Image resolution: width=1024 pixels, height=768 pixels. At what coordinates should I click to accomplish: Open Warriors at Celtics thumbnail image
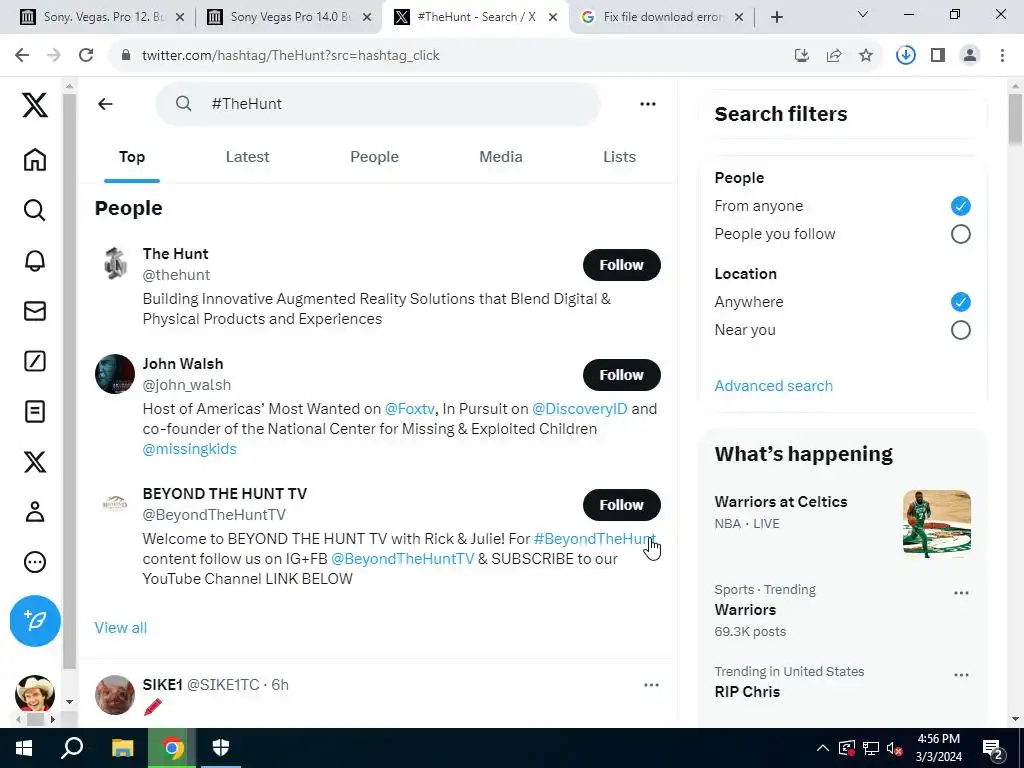coord(936,524)
